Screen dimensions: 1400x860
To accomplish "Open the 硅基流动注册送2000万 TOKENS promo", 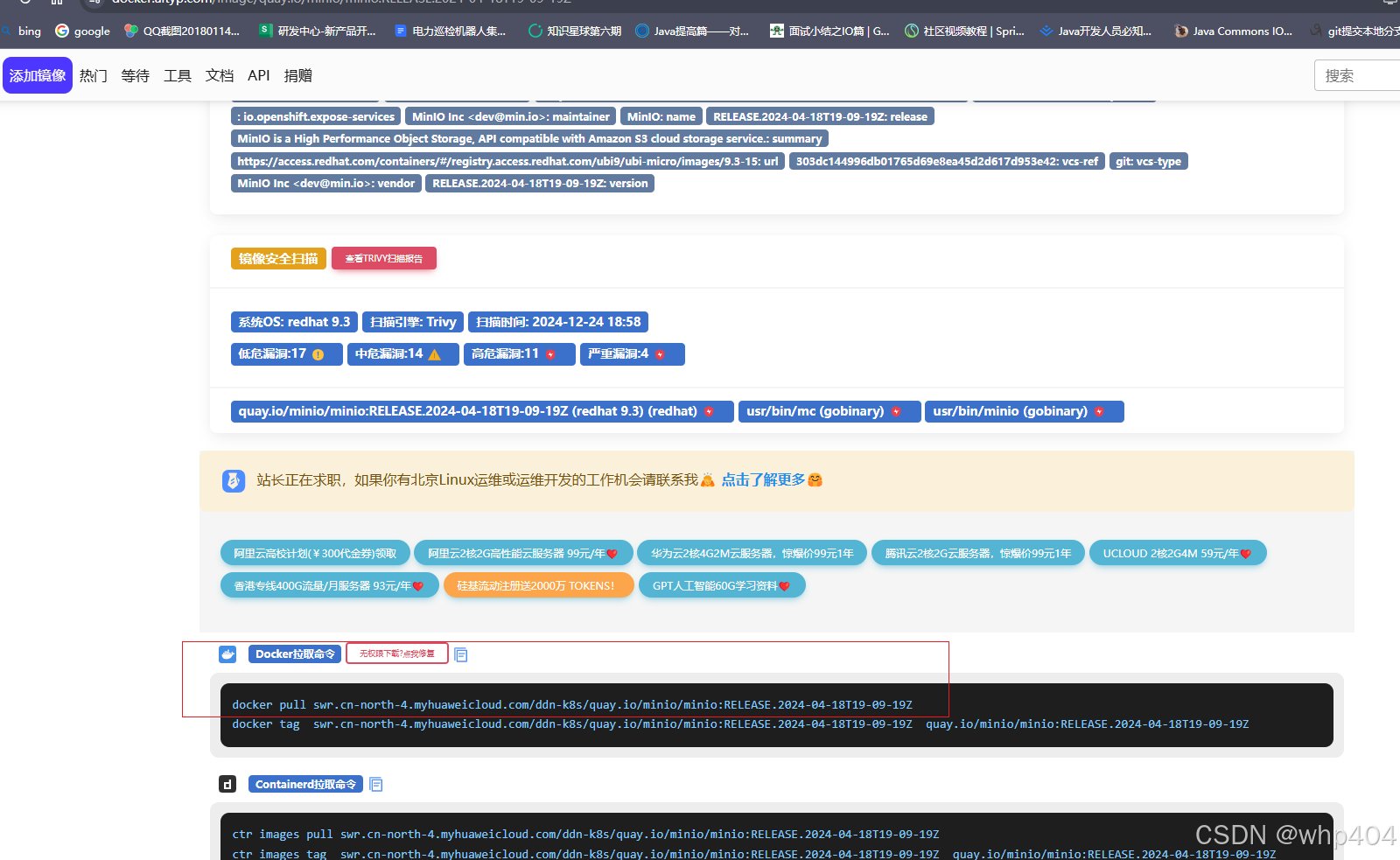I will pos(539,585).
